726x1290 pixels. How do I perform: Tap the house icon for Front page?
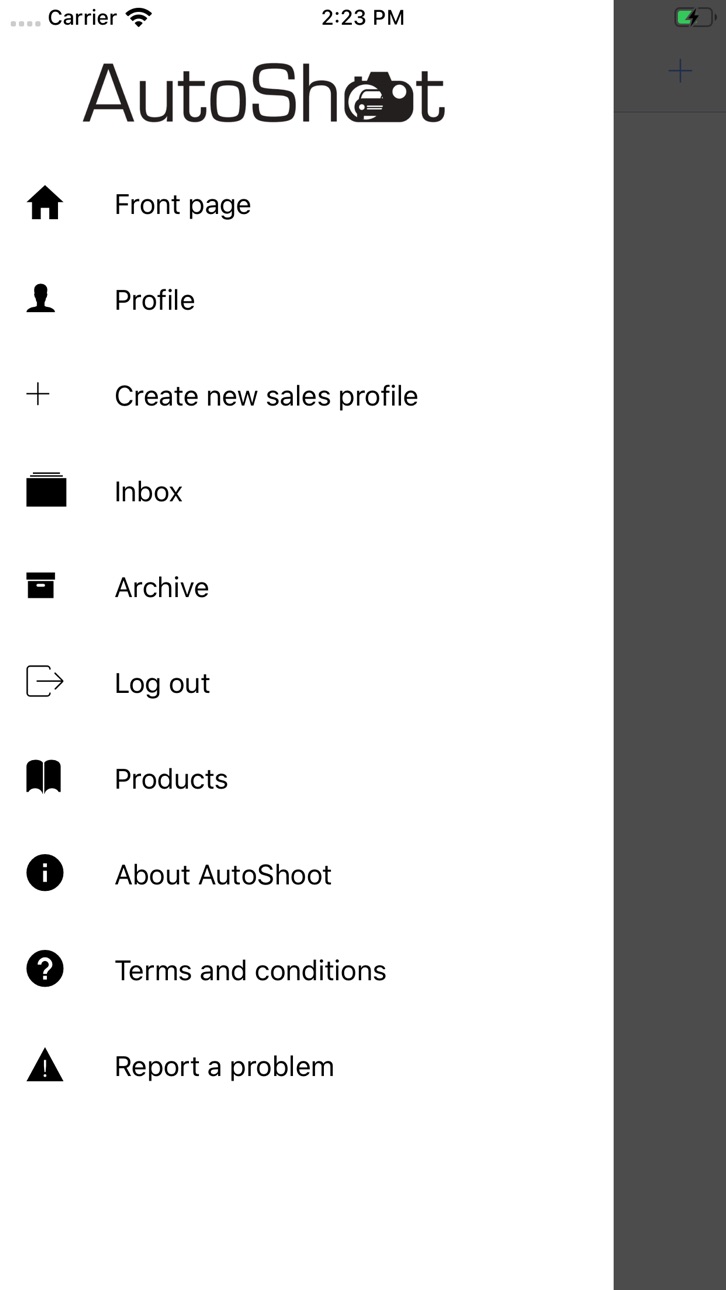45,203
